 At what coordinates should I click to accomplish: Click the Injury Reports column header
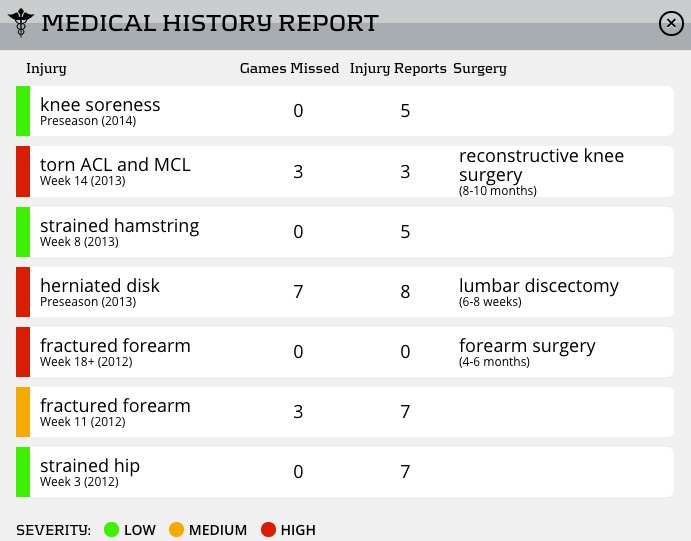(x=398, y=69)
